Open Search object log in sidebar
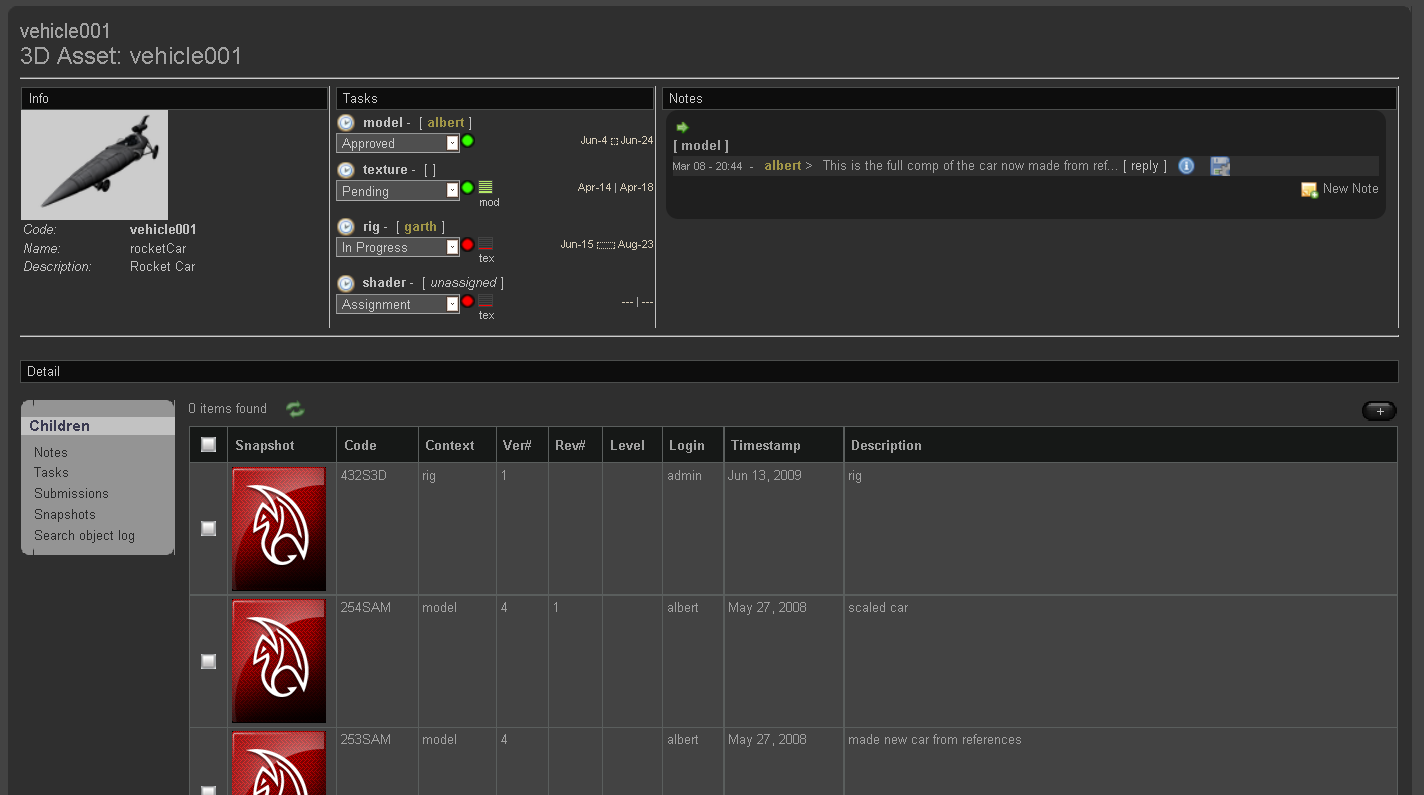 point(84,536)
